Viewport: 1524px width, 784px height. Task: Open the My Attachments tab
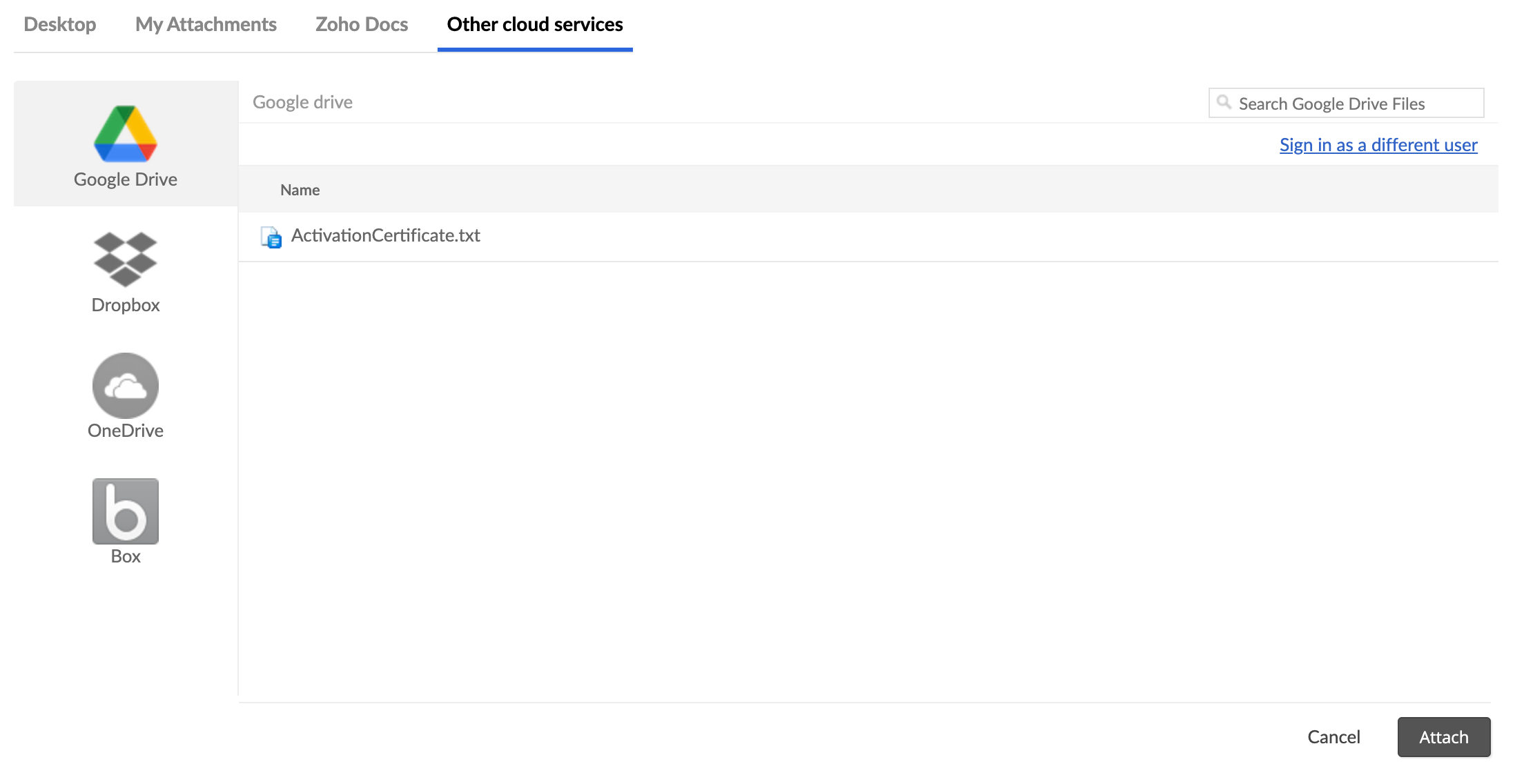(x=206, y=25)
